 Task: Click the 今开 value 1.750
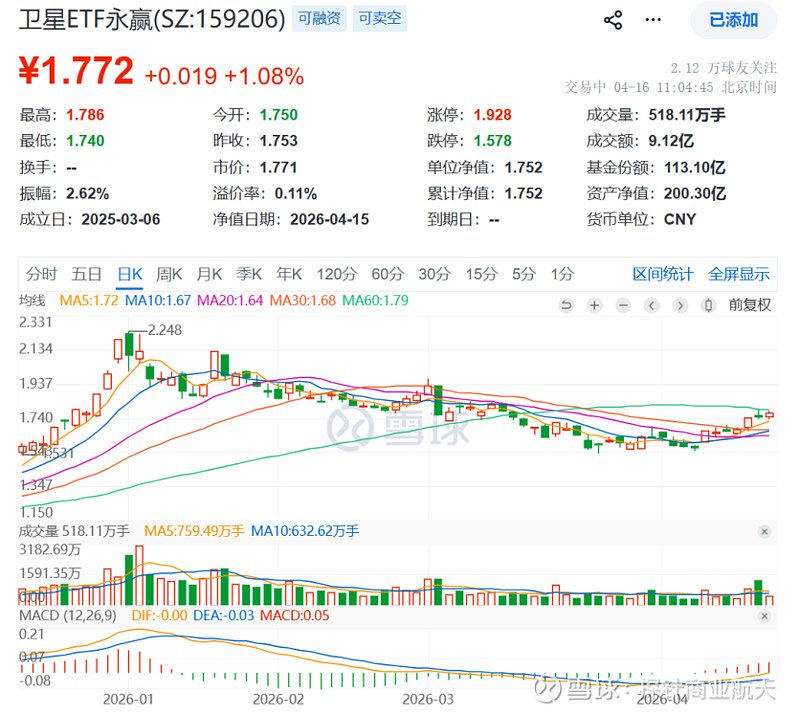point(279,115)
